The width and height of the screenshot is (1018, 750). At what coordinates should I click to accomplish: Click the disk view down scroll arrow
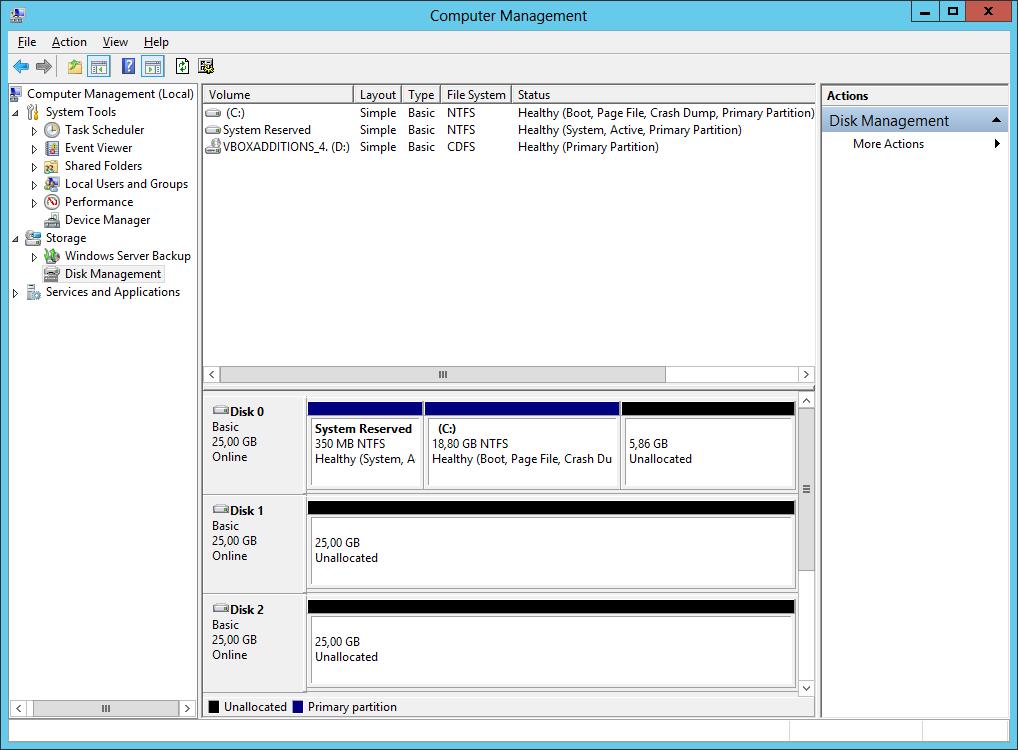click(x=806, y=688)
